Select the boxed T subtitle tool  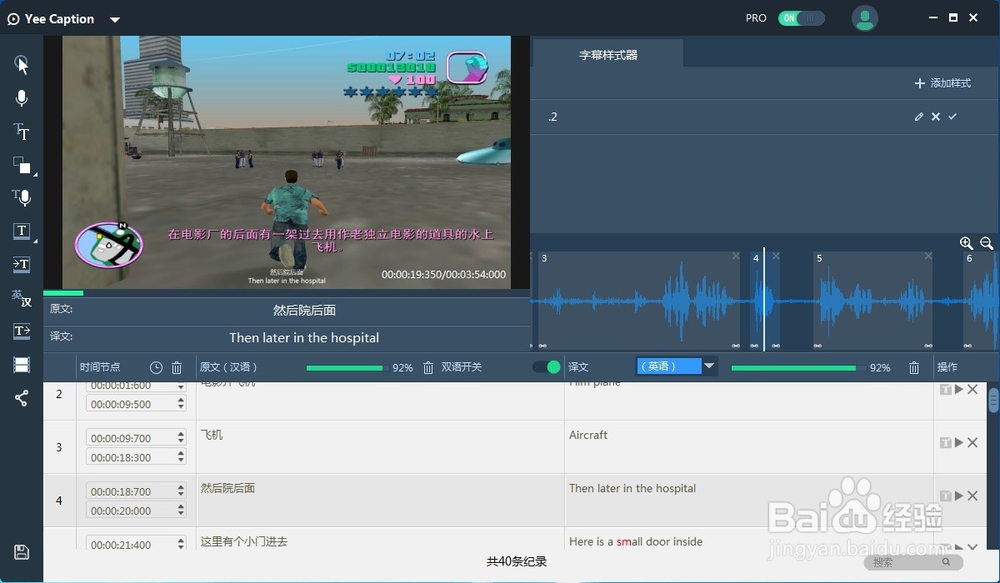[x=22, y=231]
